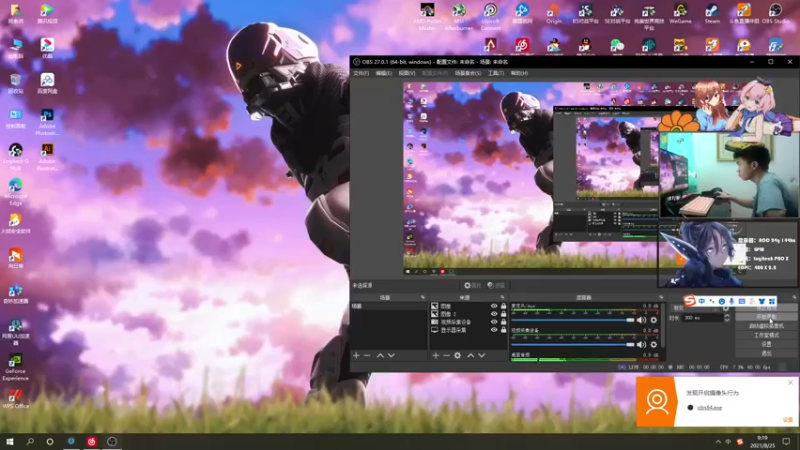800x450 pixels.
Task: Increase the transition duration stepper
Action: (727, 315)
